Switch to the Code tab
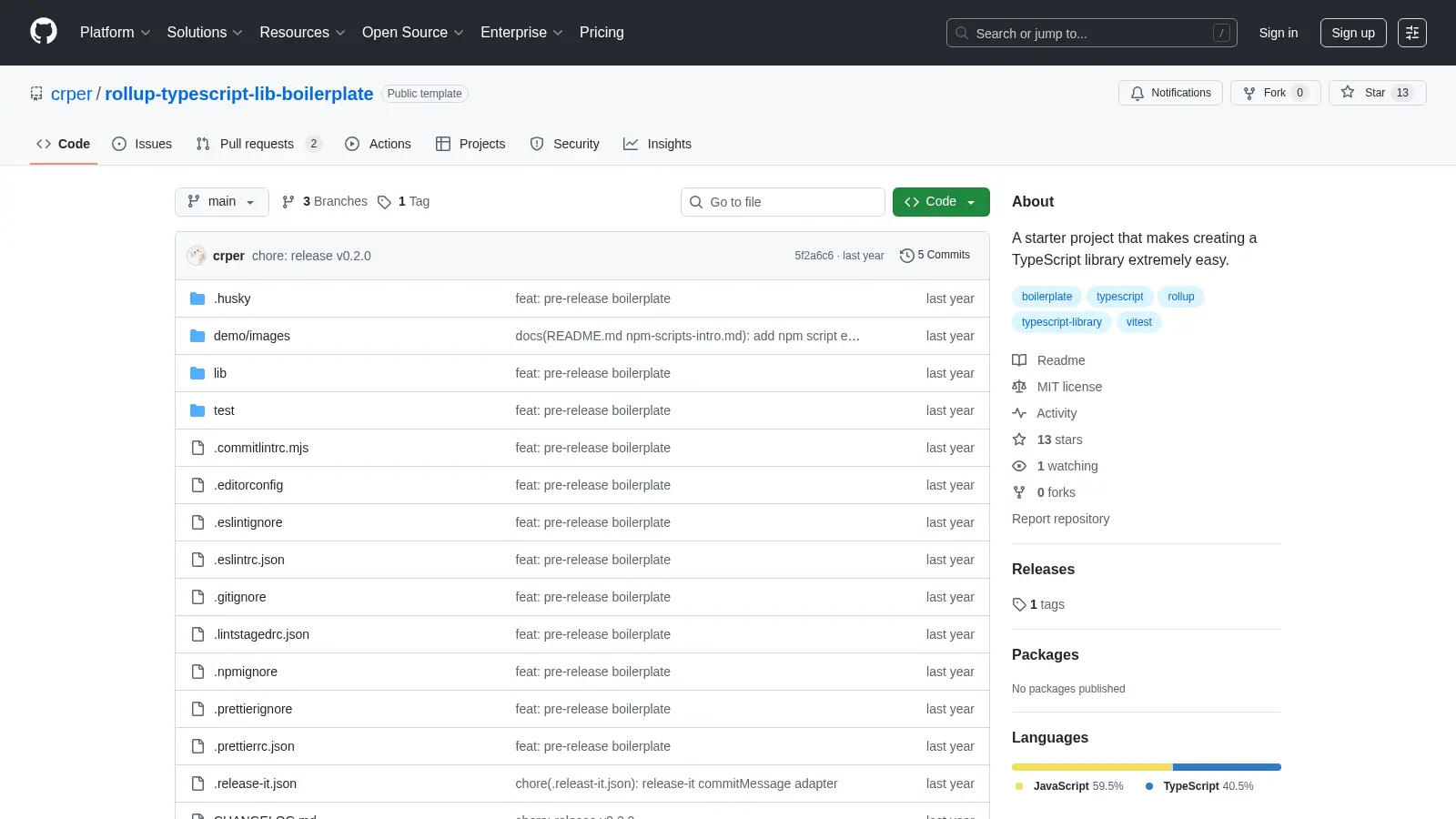This screenshot has height=819, width=1456. tap(64, 144)
